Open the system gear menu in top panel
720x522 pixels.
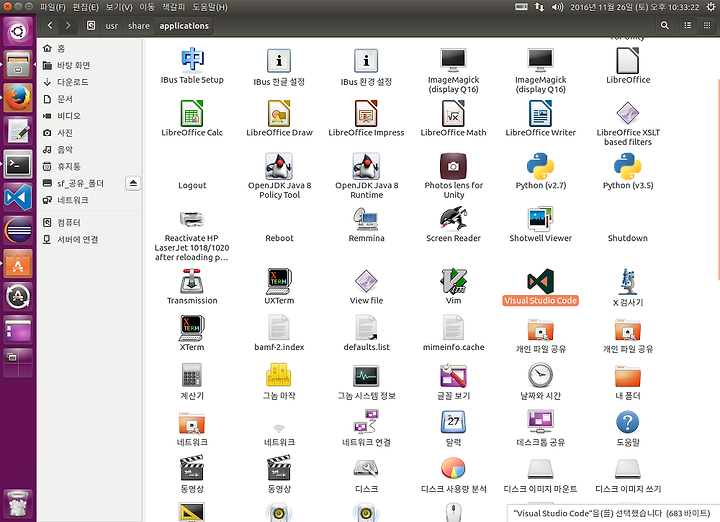coord(710,7)
